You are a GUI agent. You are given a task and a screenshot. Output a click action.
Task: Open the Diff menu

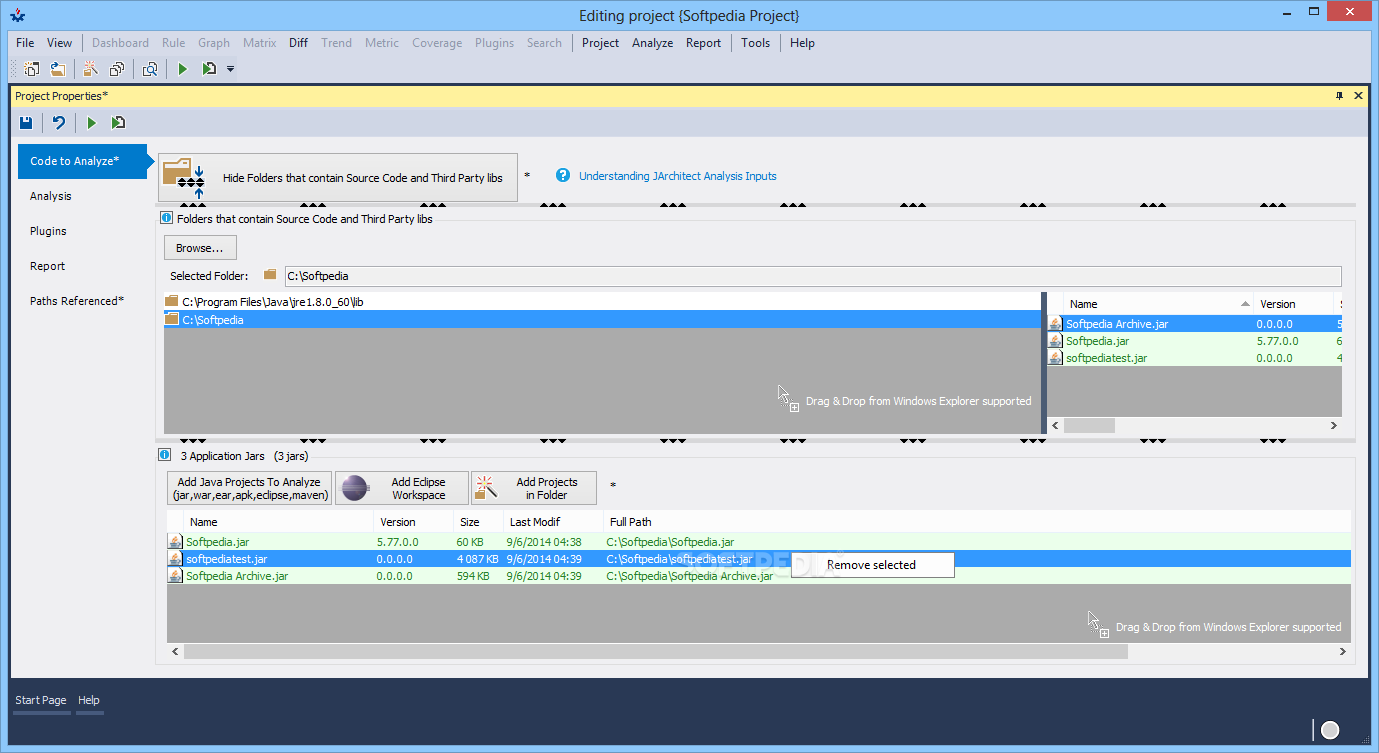pyautogui.click(x=298, y=43)
